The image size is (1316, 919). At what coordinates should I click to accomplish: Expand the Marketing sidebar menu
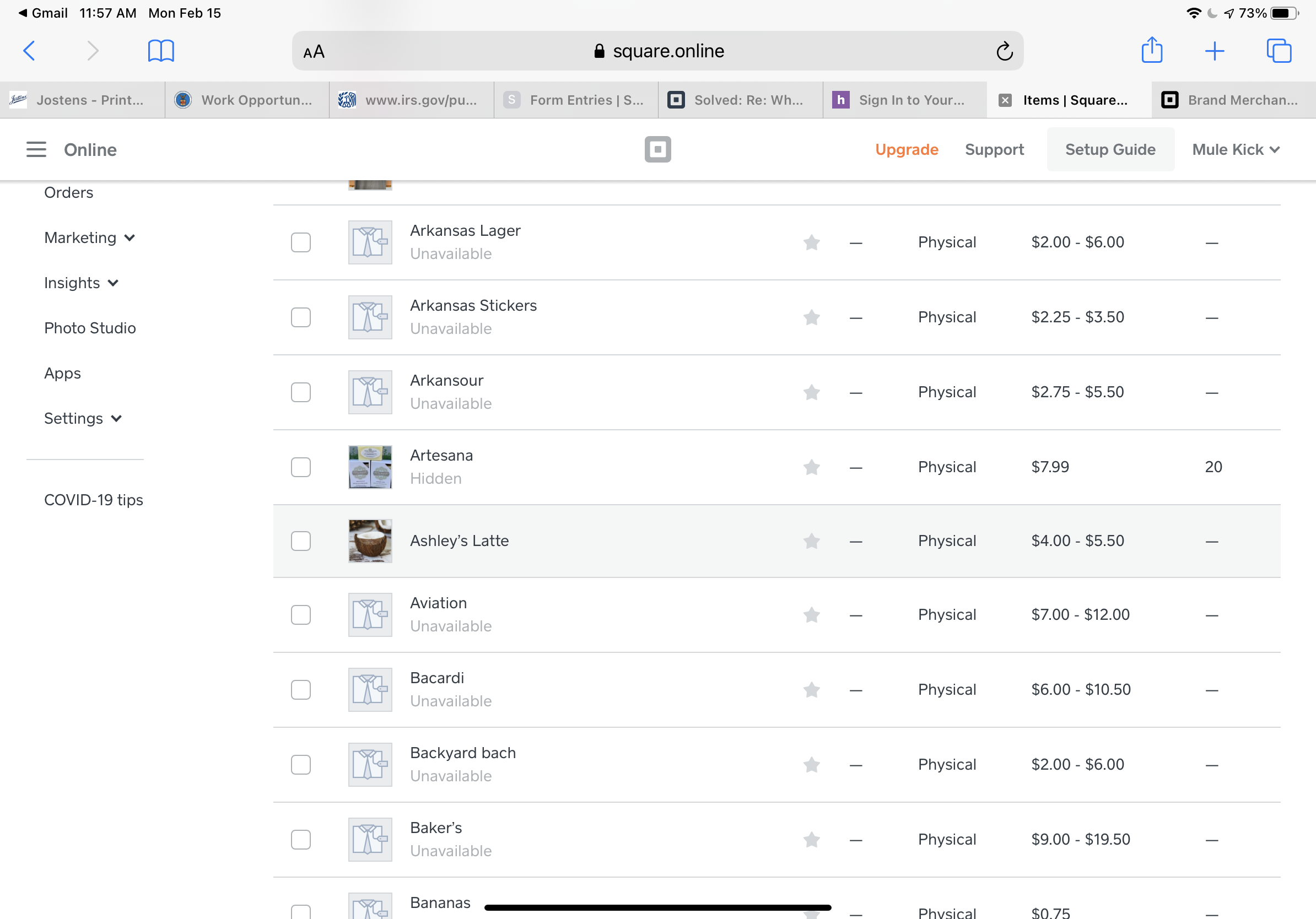[89, 238]
